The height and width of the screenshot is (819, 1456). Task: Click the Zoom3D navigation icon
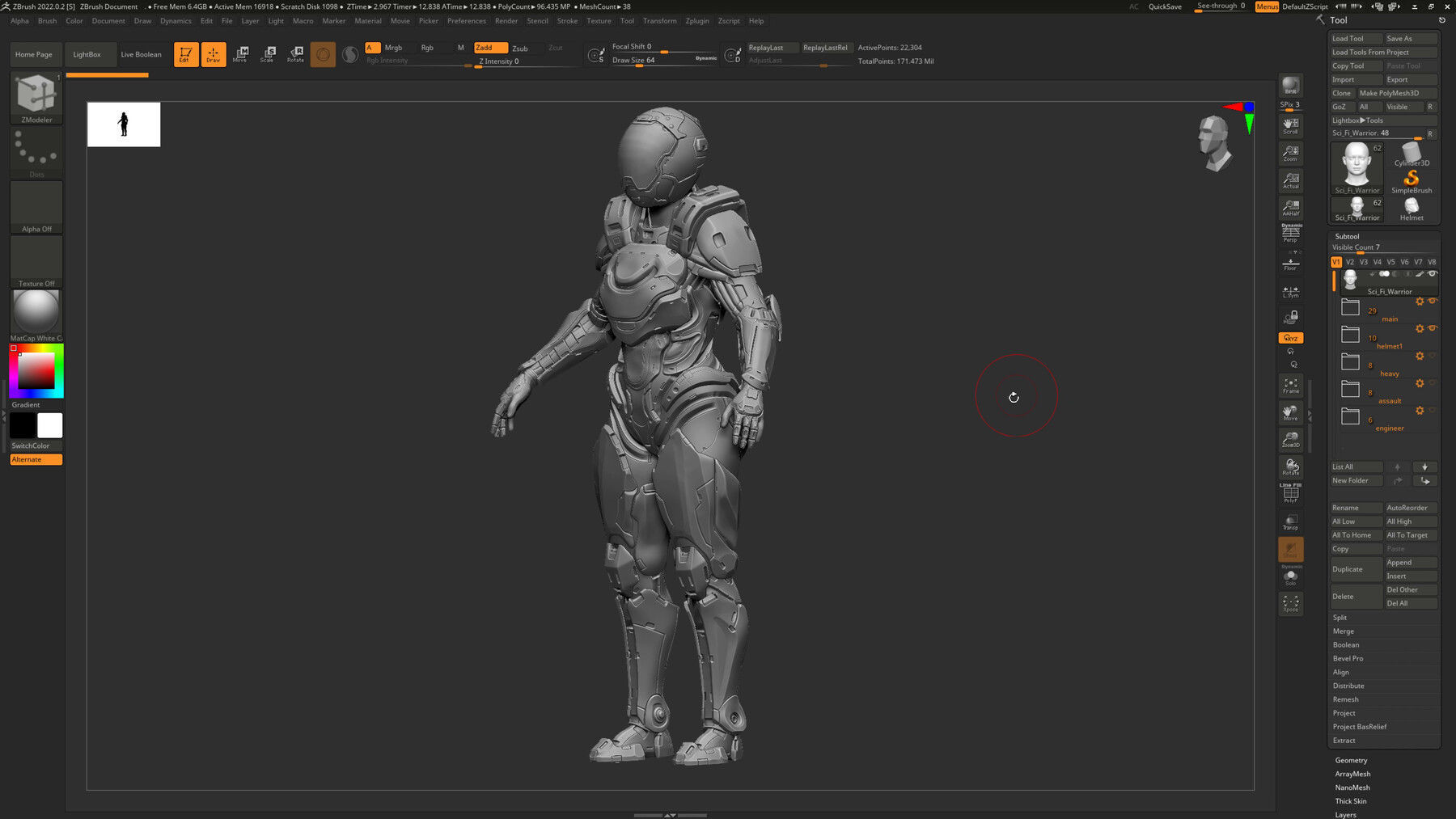1290,440
